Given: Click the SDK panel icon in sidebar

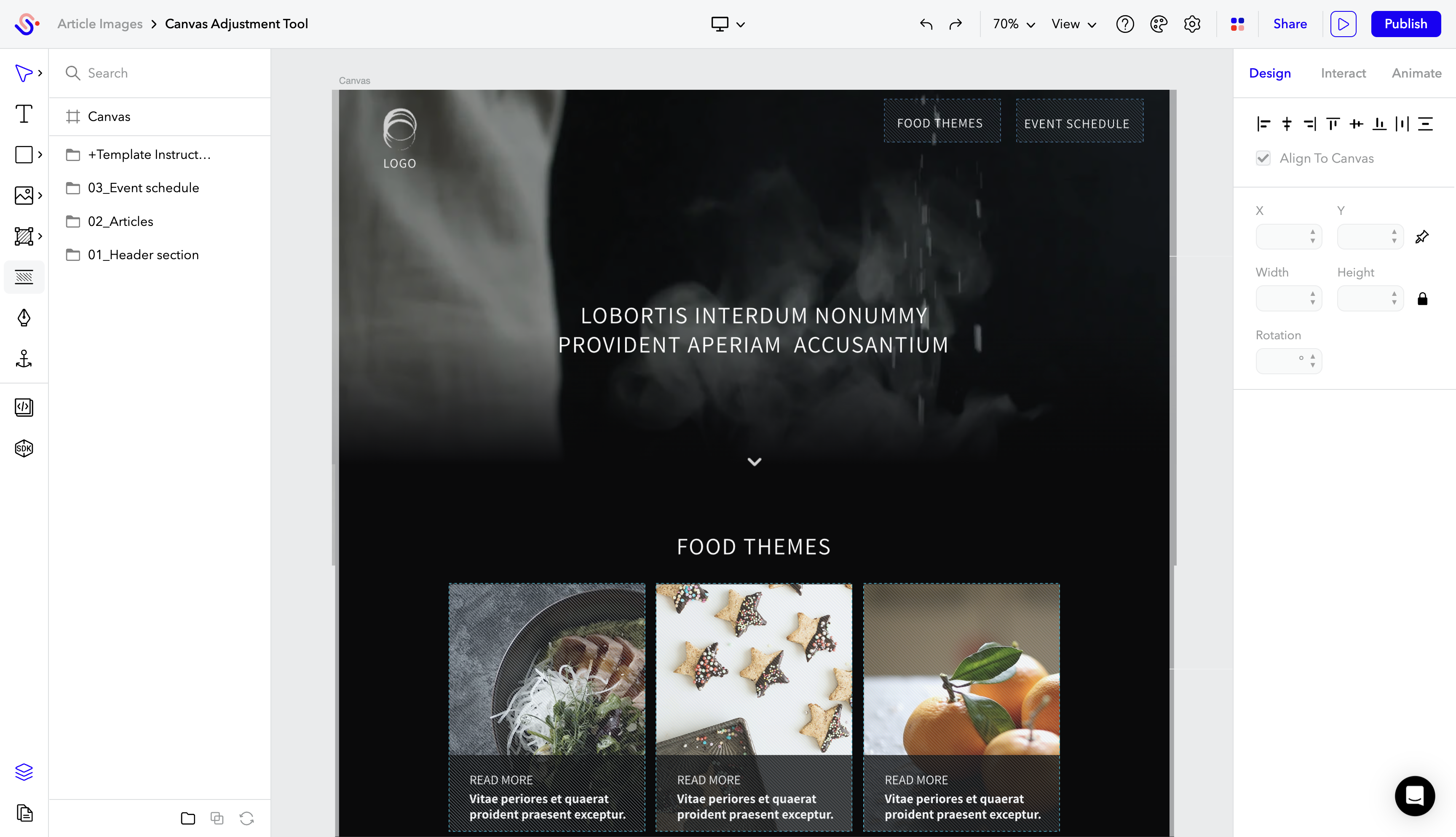Looking at the screenshot, I should [24, 448].
